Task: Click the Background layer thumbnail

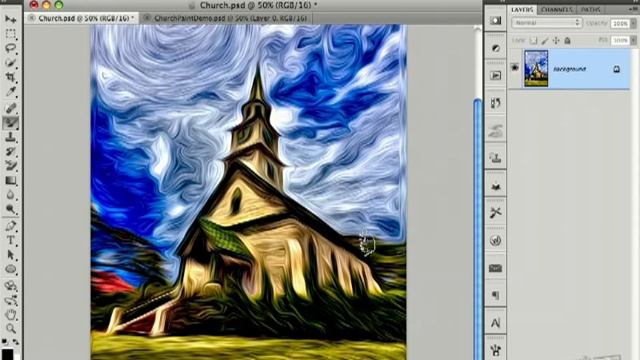Action: pos(536,68)
